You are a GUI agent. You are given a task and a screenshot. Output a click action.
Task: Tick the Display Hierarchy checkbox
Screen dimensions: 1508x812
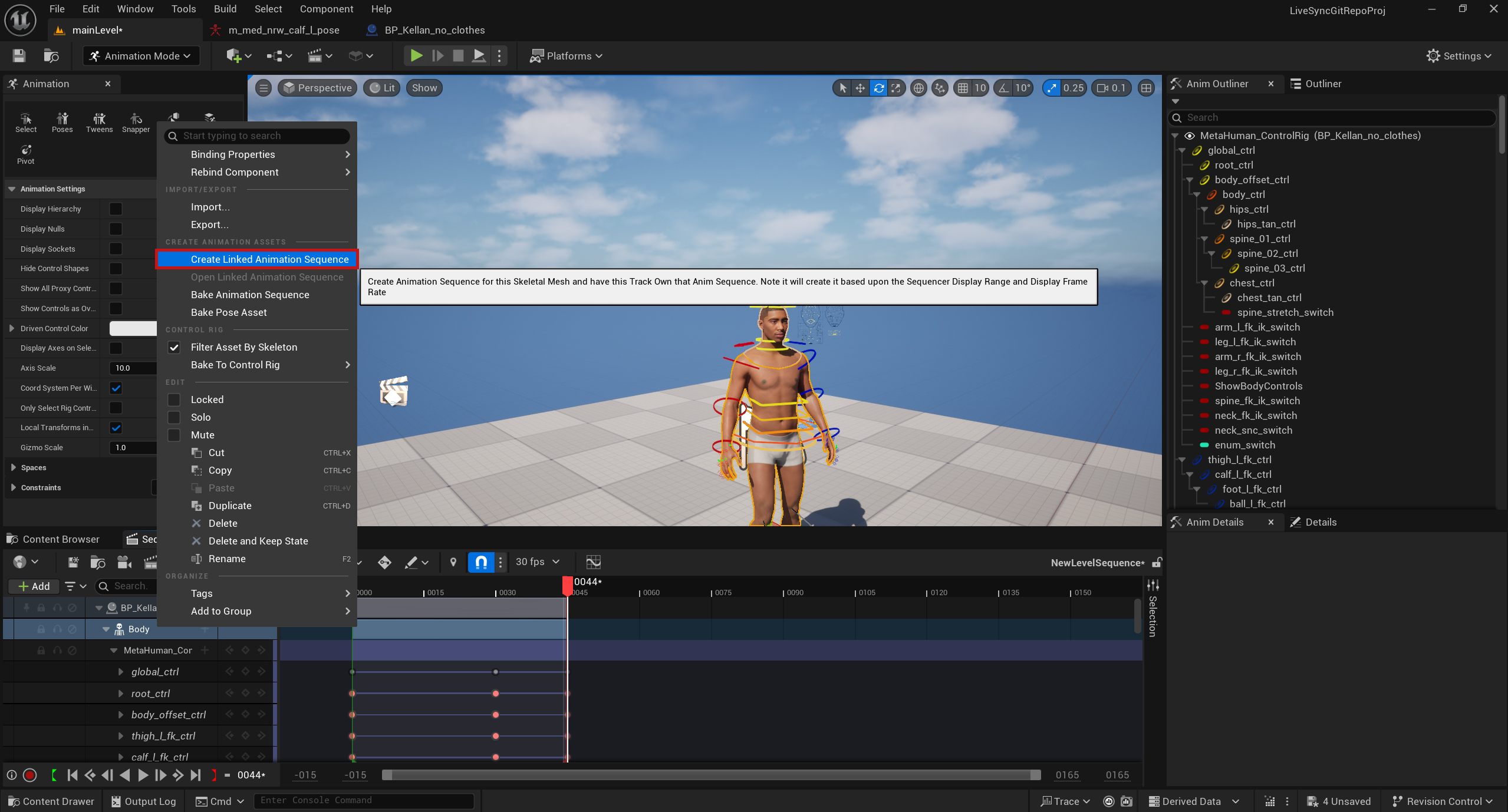coord(116,209)
